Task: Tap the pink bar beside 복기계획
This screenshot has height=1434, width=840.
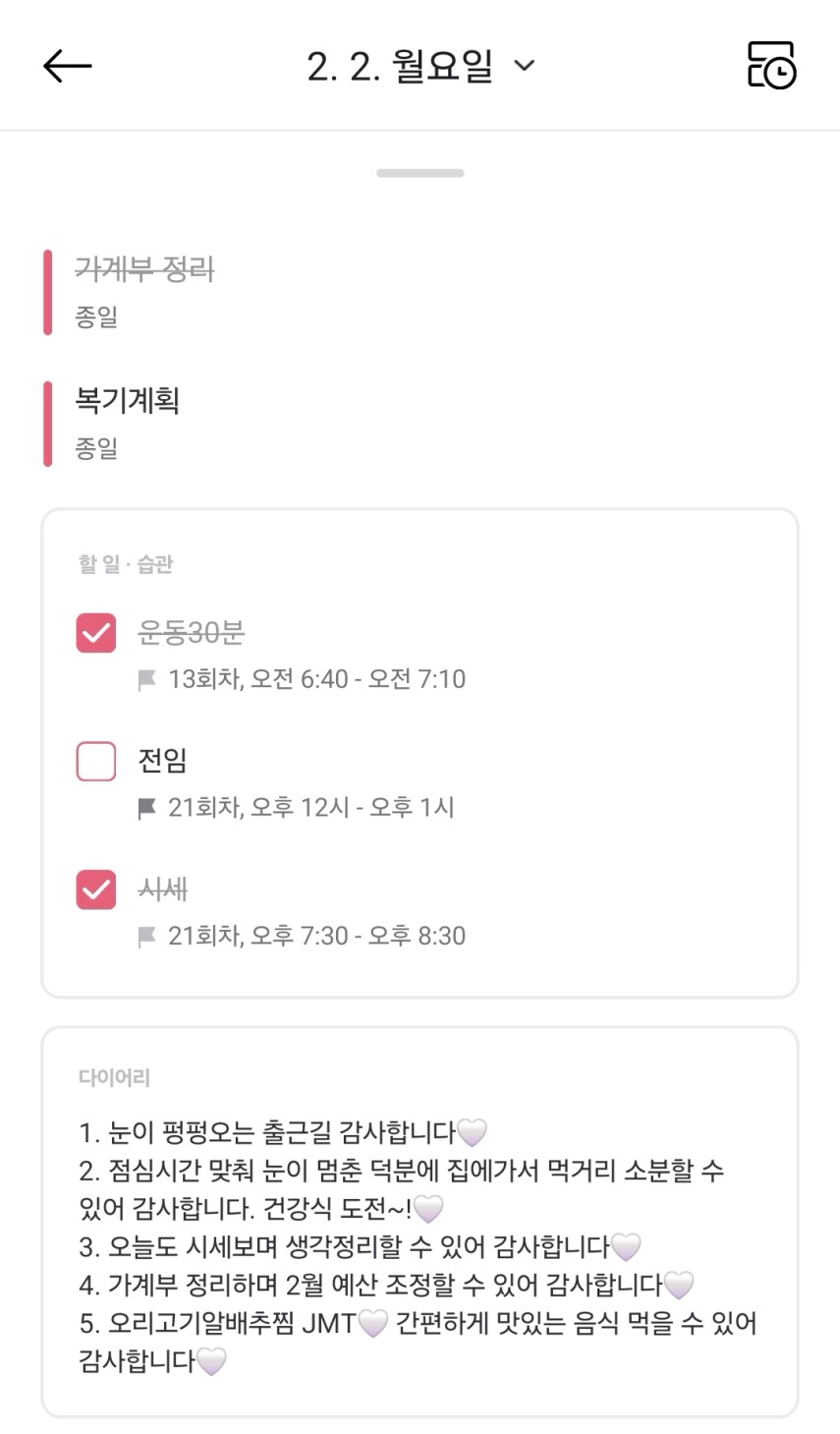Action: pyautogui.click(x=47, y=424)
